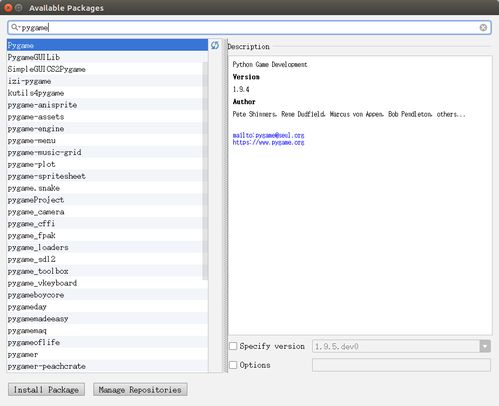Open the mailto pygame@seul.org link

pyautogui.click(x=268, y=135)
